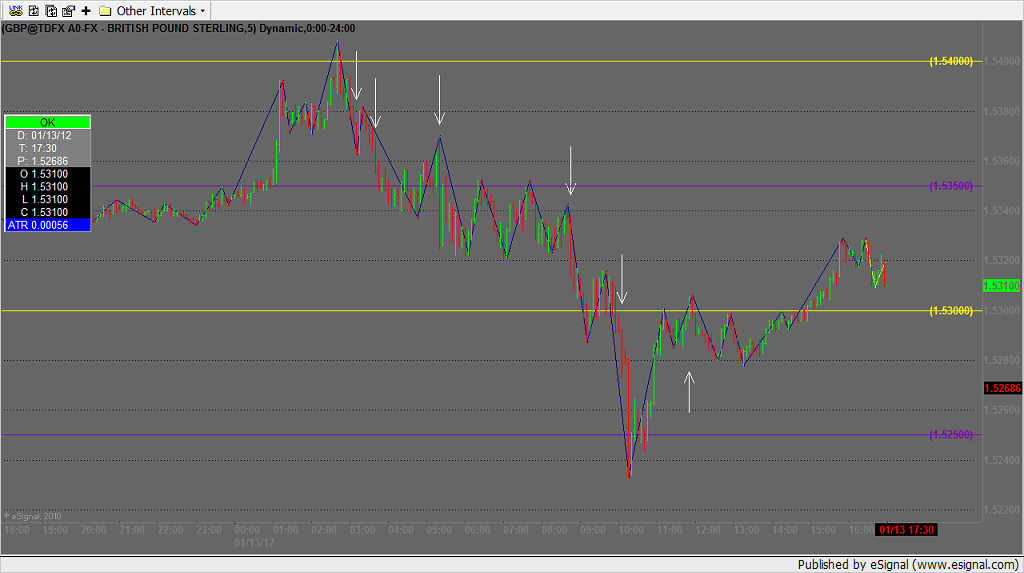Click the 21:00 time axis label

coord(132,530)
